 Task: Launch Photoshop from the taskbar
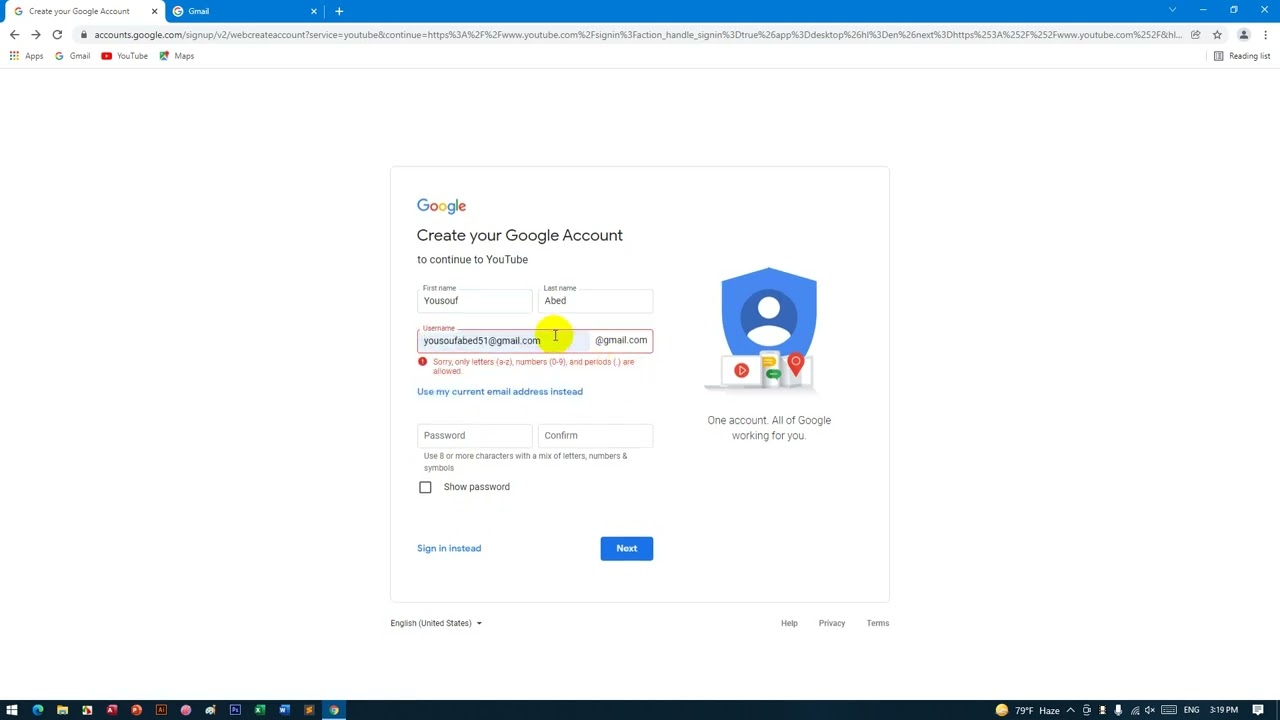pyautogui.click(x=235, y=710)
